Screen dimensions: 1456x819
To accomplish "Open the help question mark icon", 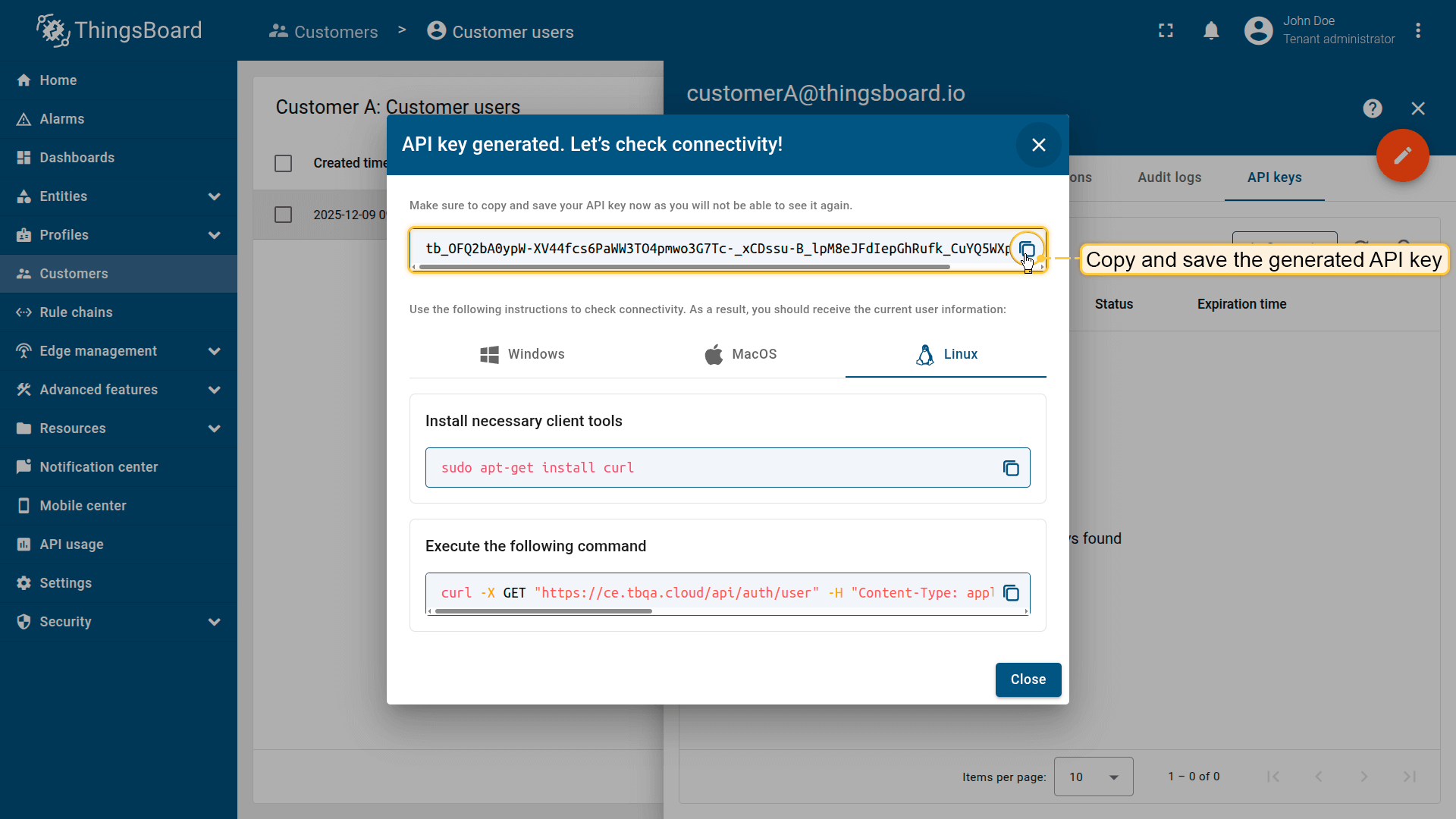I will click(x=1372, y=108).
